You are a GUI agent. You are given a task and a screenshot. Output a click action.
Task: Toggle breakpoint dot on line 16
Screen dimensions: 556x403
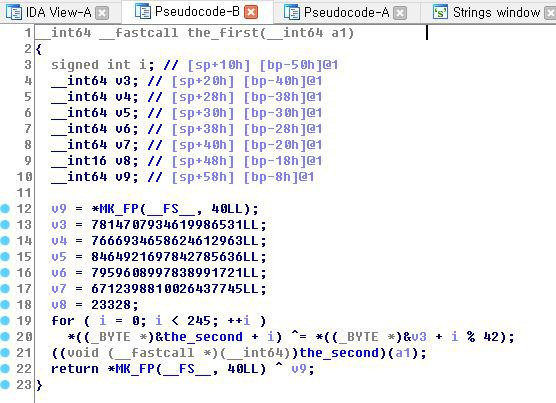pyautogui.click(x=5, y=273)
